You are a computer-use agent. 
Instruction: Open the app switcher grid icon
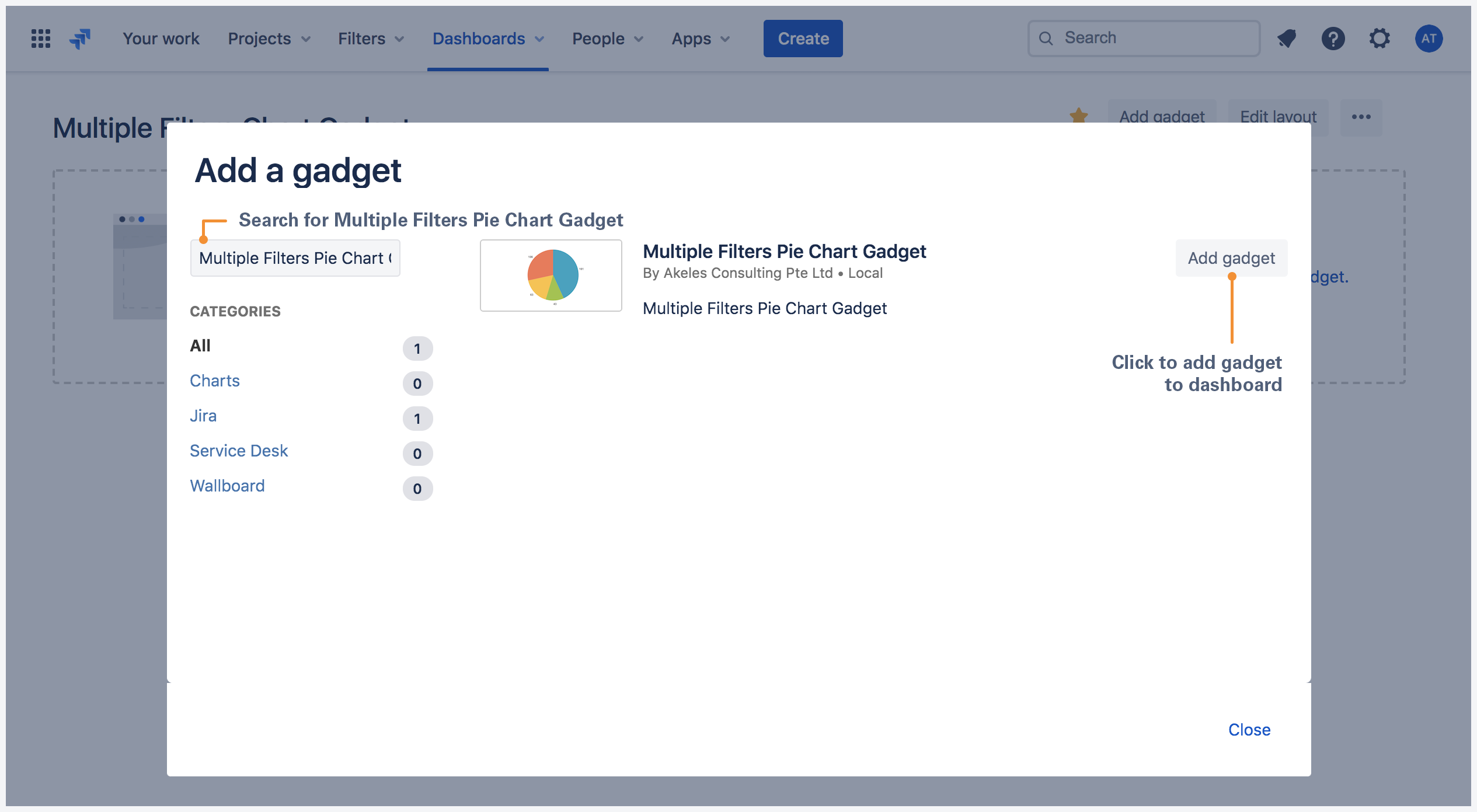click(x=40, y=38)
